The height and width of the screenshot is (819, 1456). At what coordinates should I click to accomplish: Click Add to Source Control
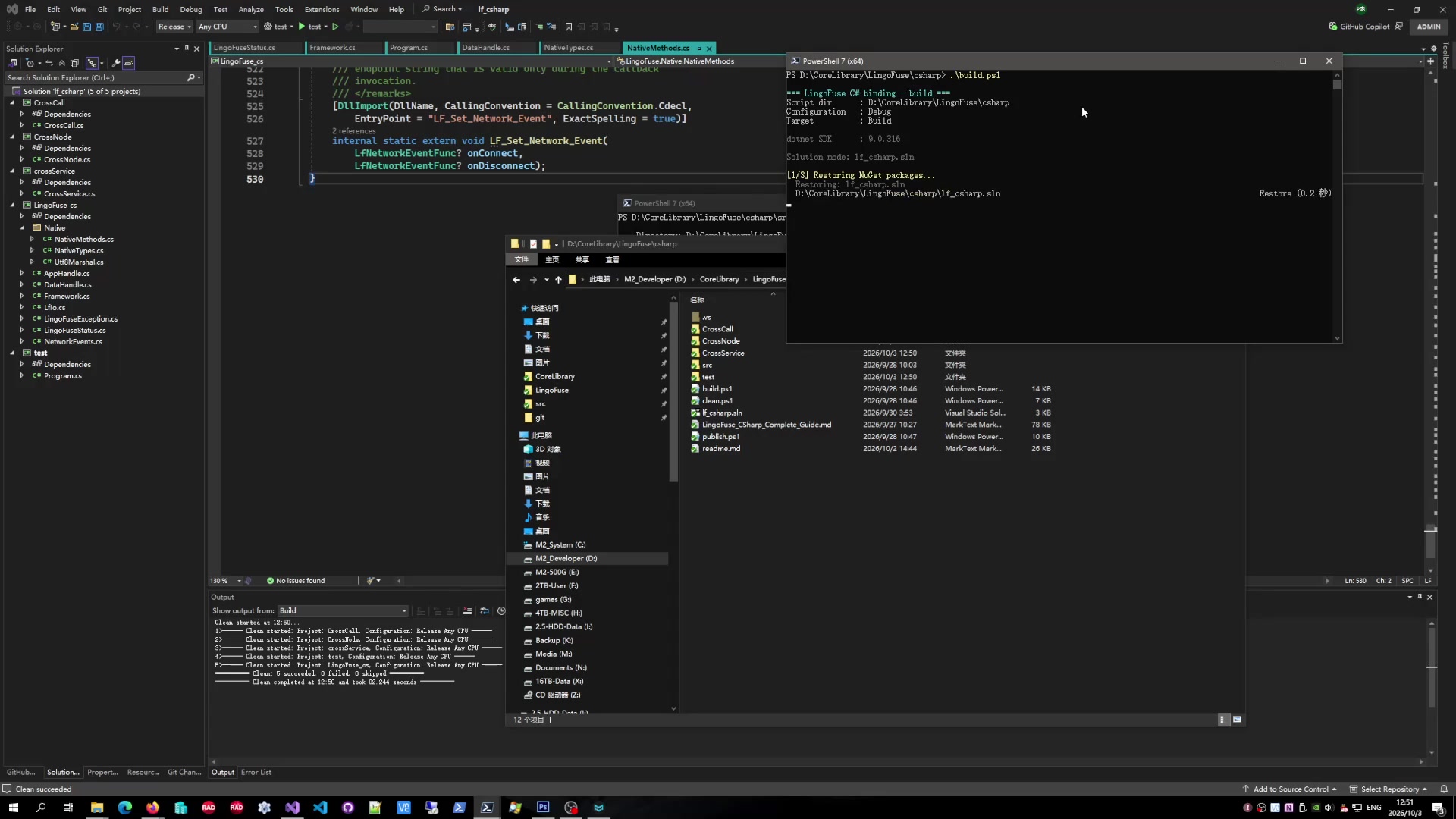pyautogui.click(x=1289, y=789)
